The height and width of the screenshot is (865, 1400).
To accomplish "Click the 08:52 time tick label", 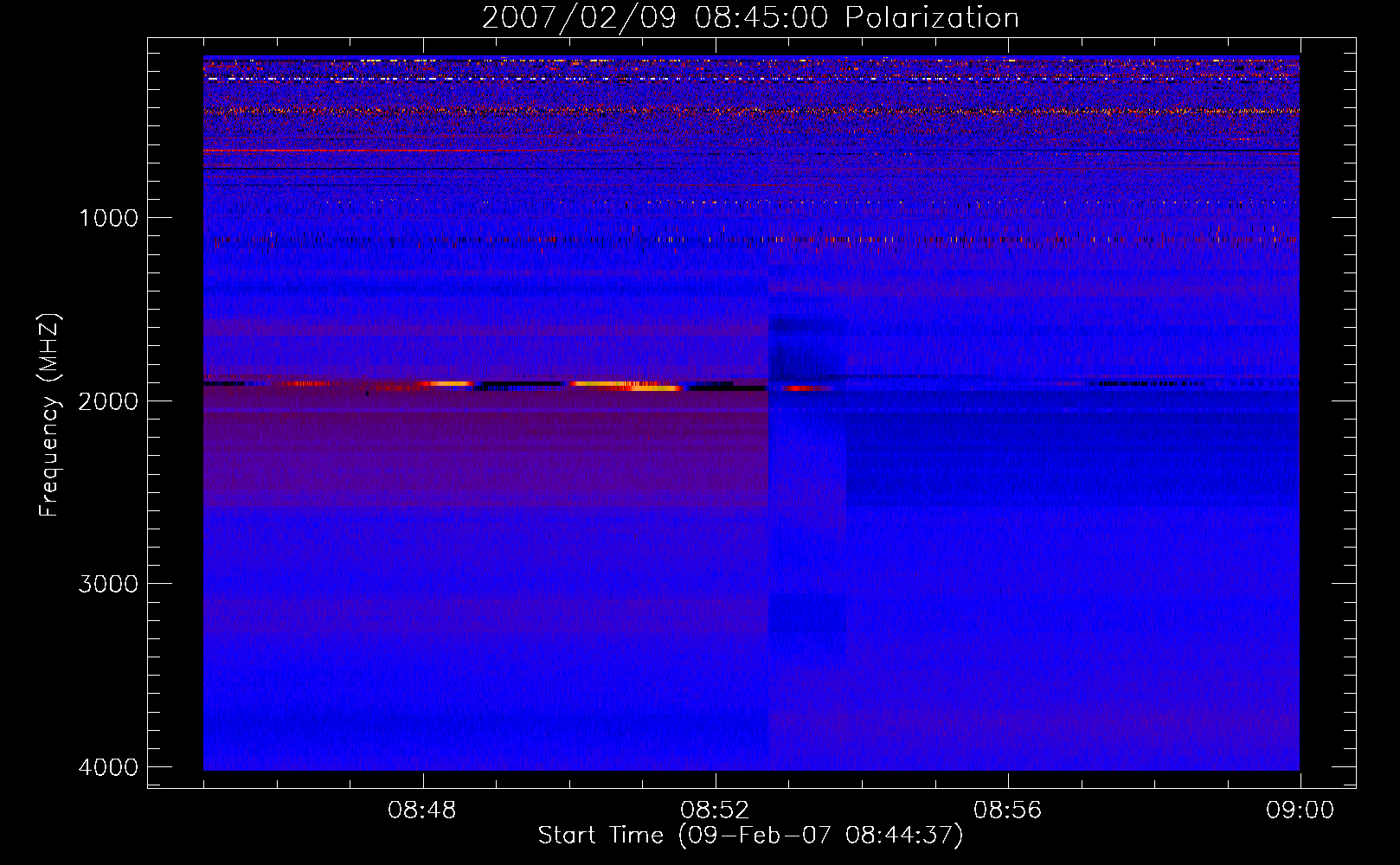I will [715, 811].
